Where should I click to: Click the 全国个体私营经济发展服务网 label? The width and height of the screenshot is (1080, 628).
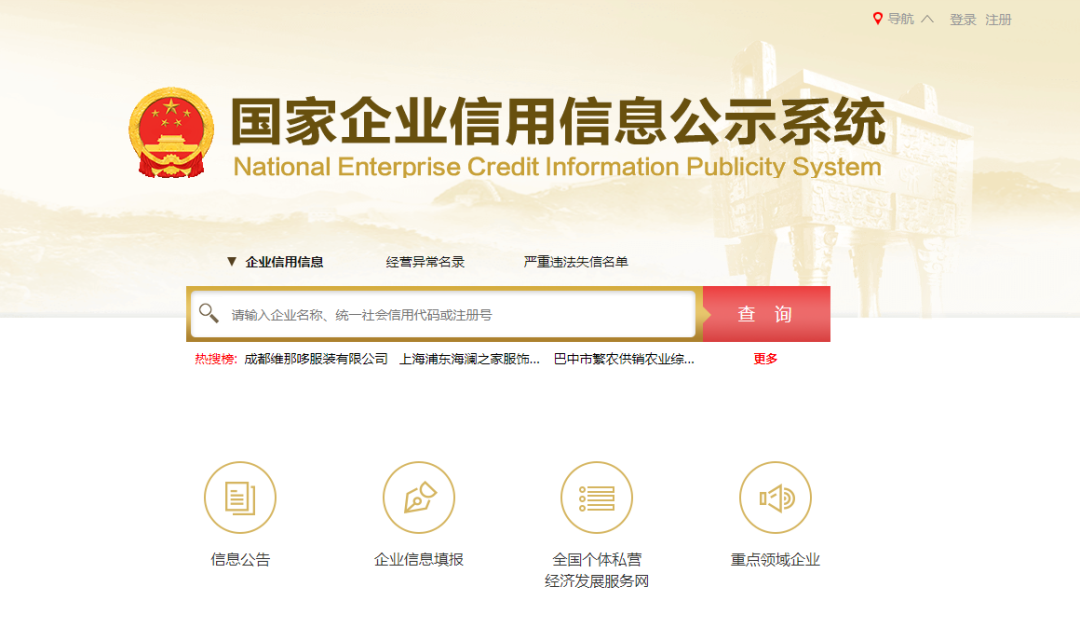click(596, 570)
